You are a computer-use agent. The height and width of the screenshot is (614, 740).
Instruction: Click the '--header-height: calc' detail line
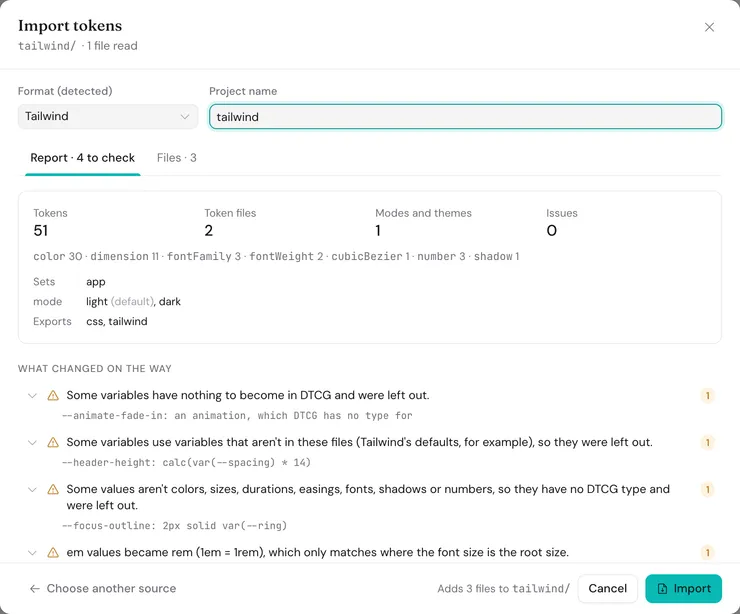pyautogui.click(x=186, y=463)
